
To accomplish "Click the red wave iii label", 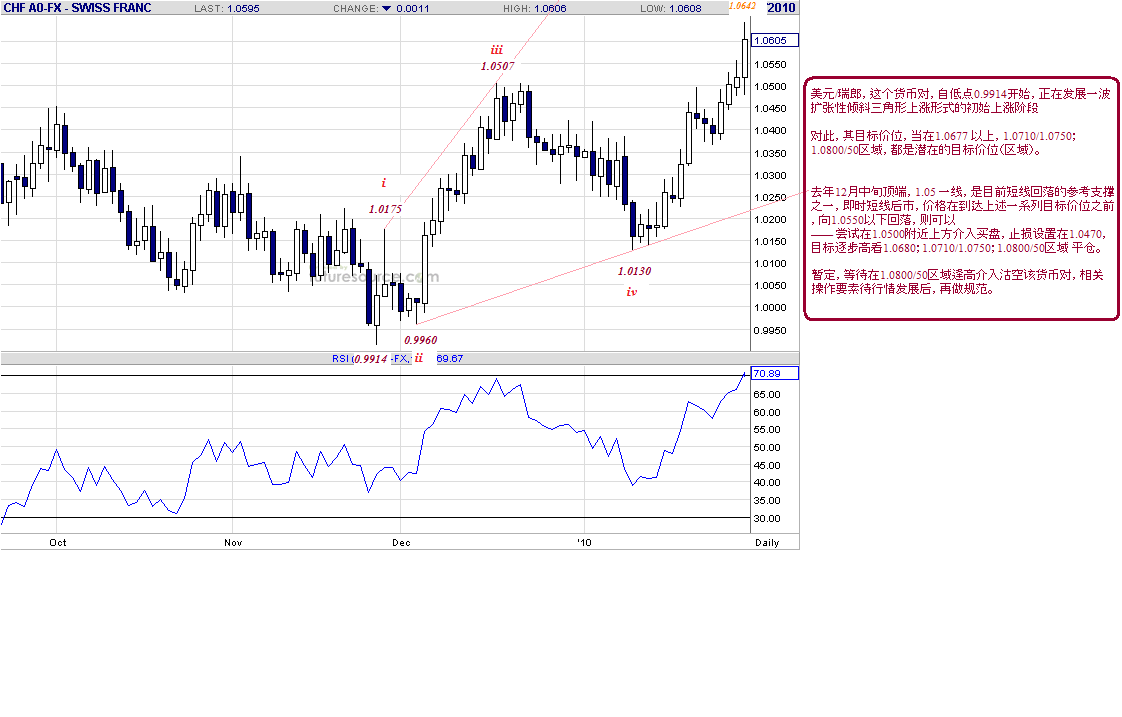I will coord(497,50).
